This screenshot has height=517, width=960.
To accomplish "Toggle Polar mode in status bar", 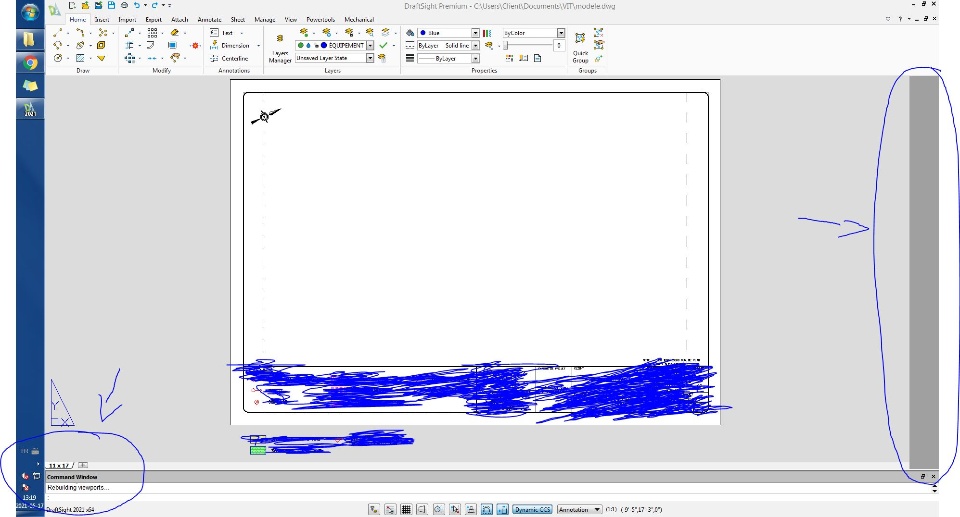I will (x=438, y=509).
